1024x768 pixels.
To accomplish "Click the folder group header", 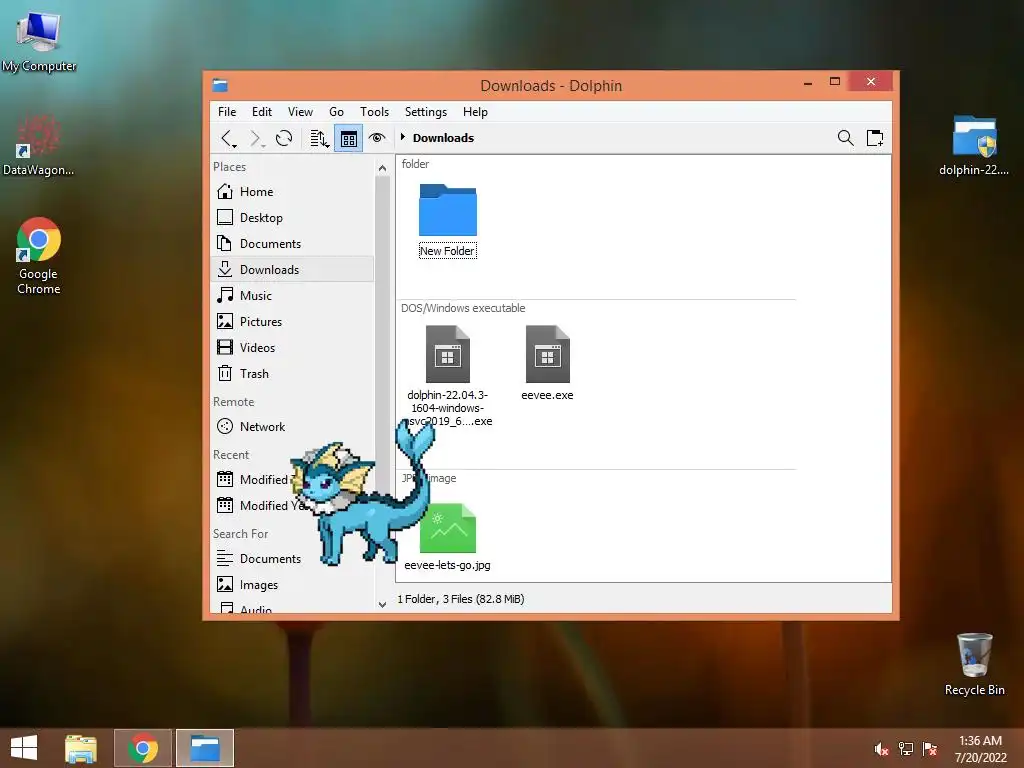I will (x=415, y=164).
